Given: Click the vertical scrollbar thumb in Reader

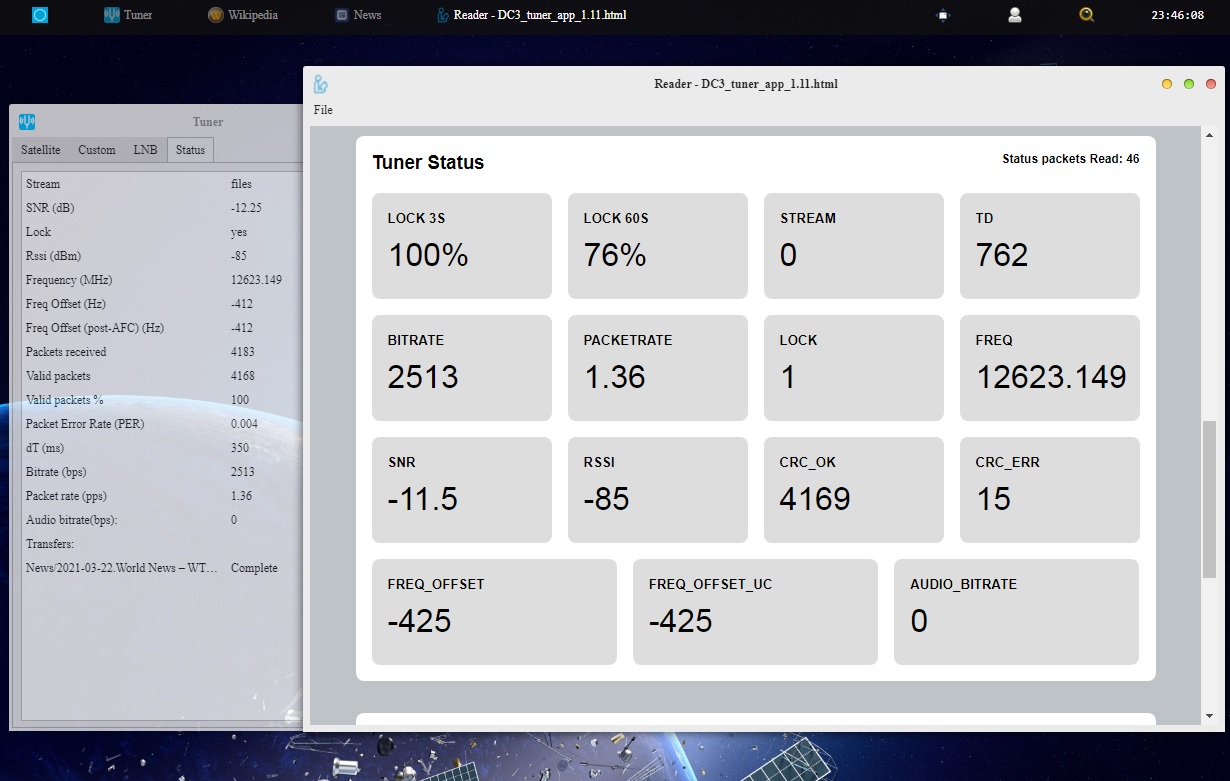Looking at the screenshot, I should coord(1209,499).
